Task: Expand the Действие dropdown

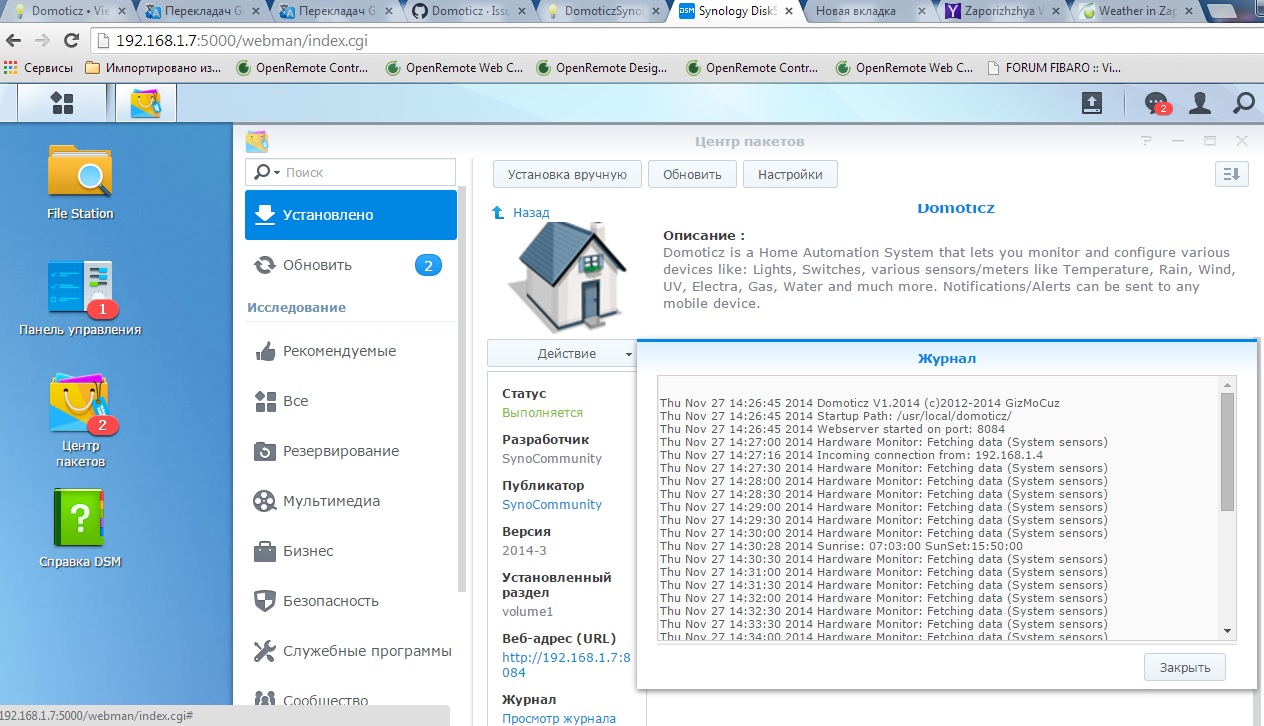Action: (x=561, y=353)
